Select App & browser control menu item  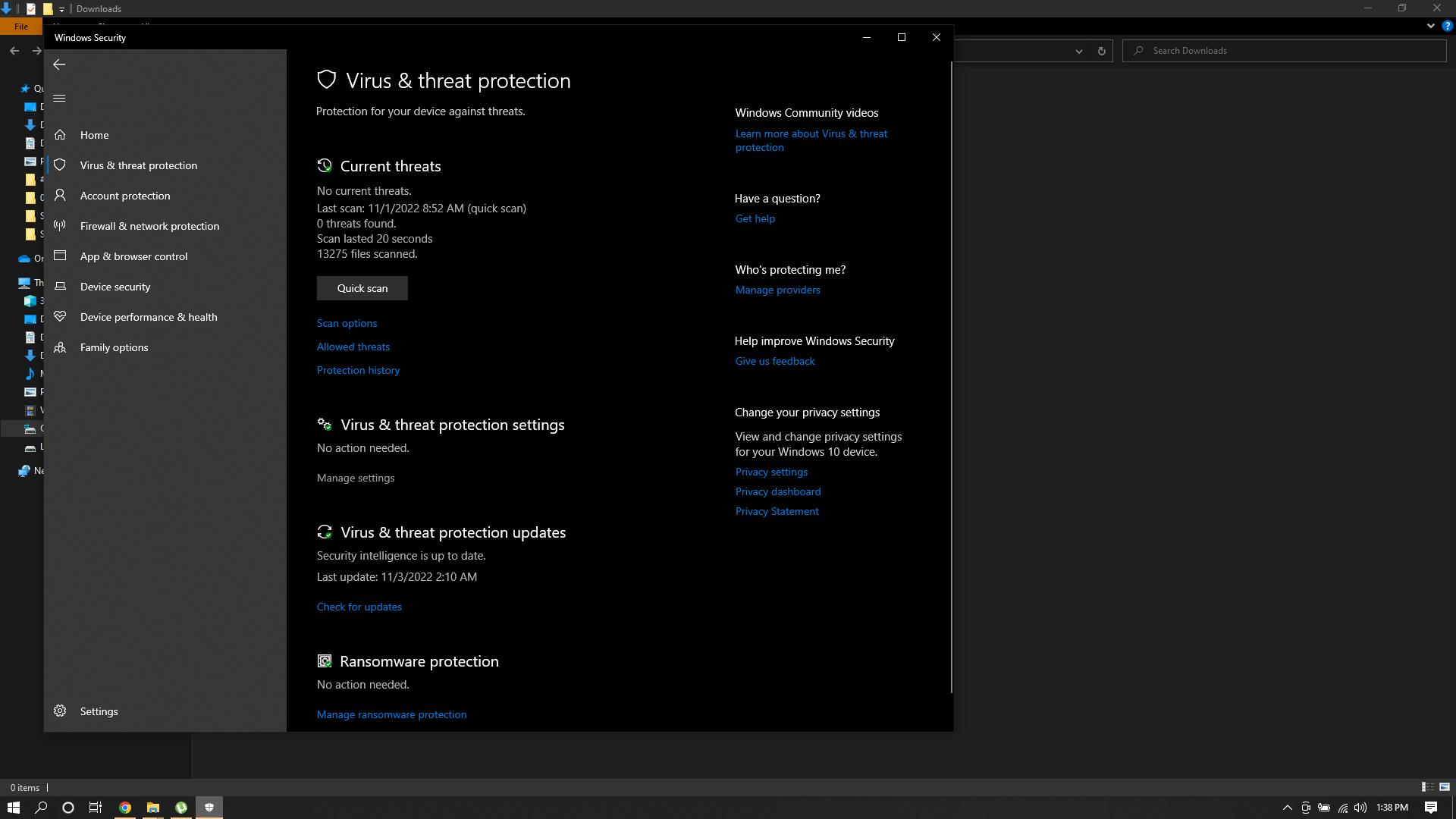coord(133,256)
